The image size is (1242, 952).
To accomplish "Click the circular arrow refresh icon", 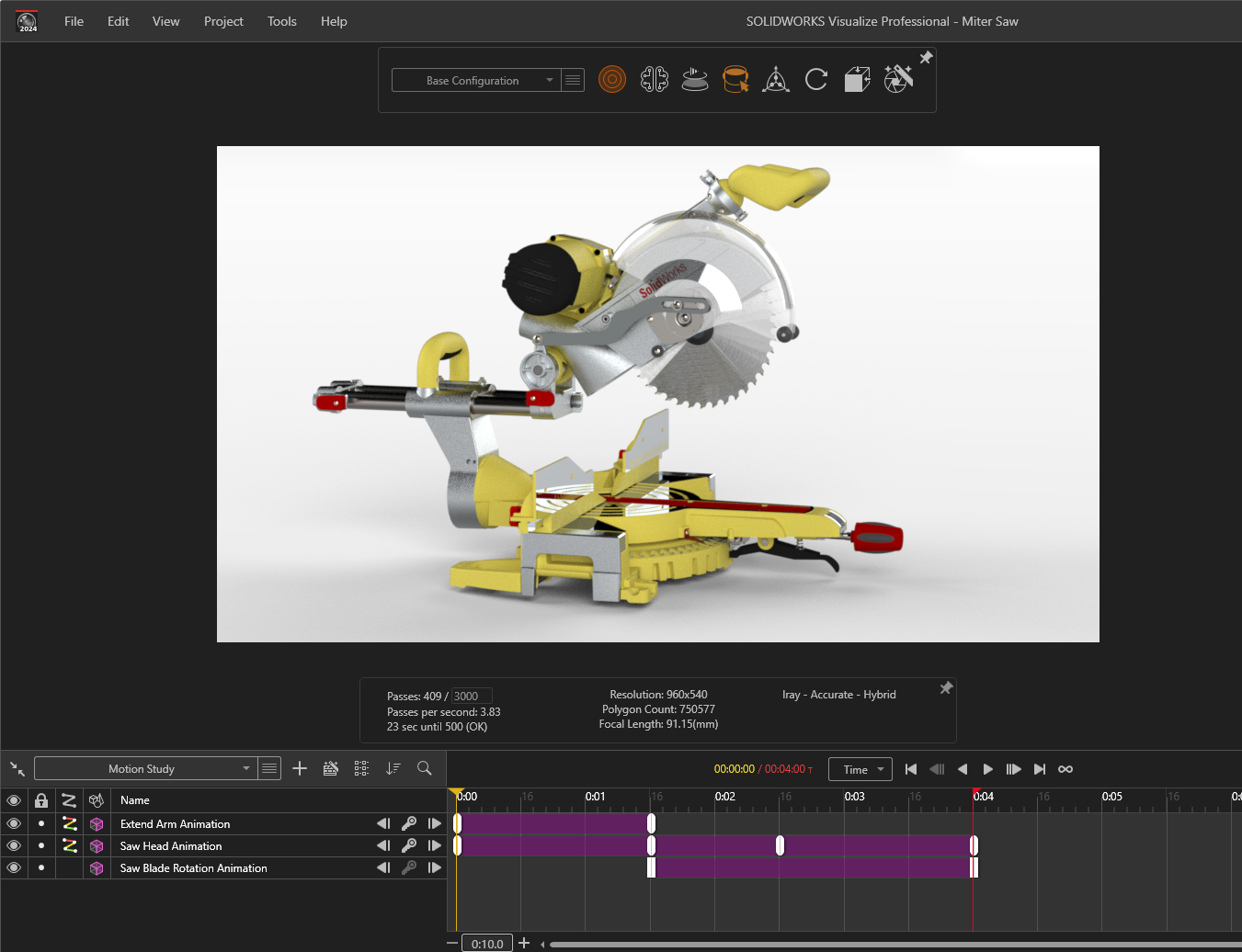I will tap(816, 80).
